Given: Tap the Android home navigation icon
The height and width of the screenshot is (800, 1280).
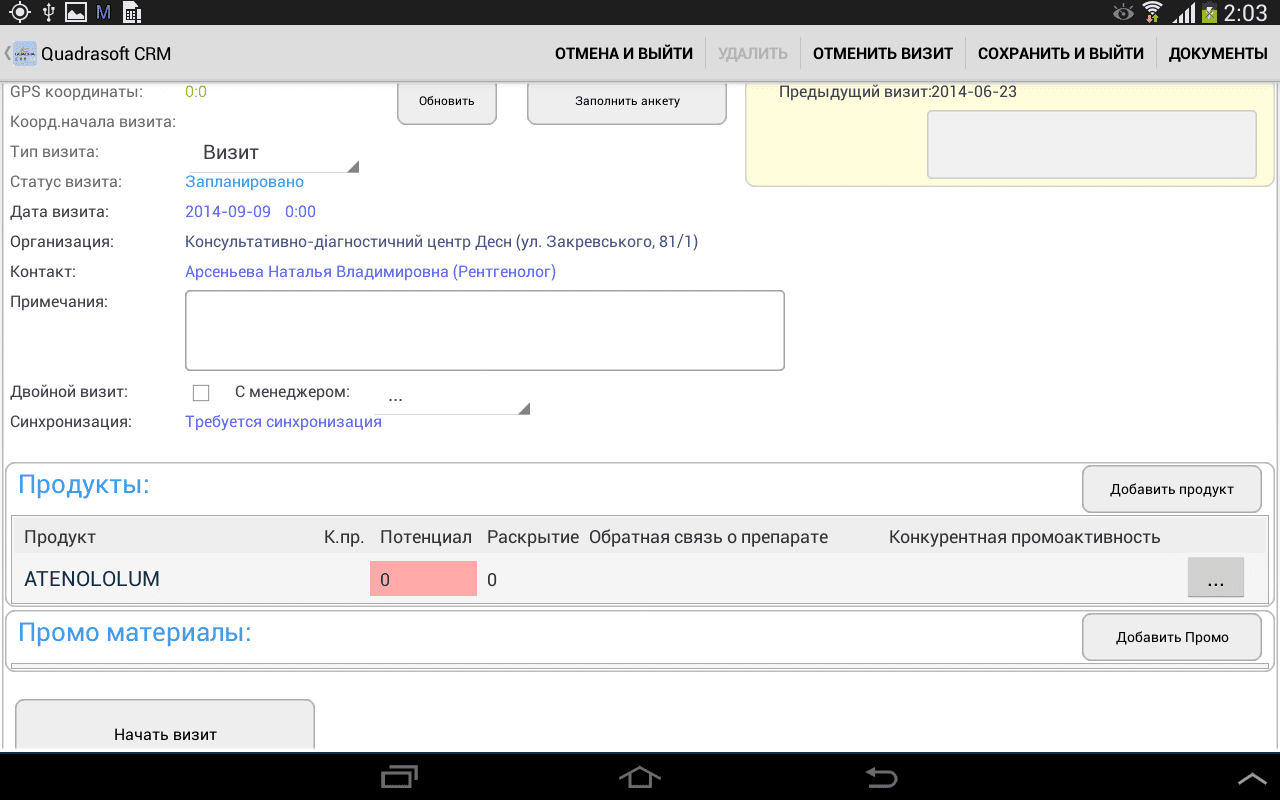Looking at the screenshot, I should 640,776.
